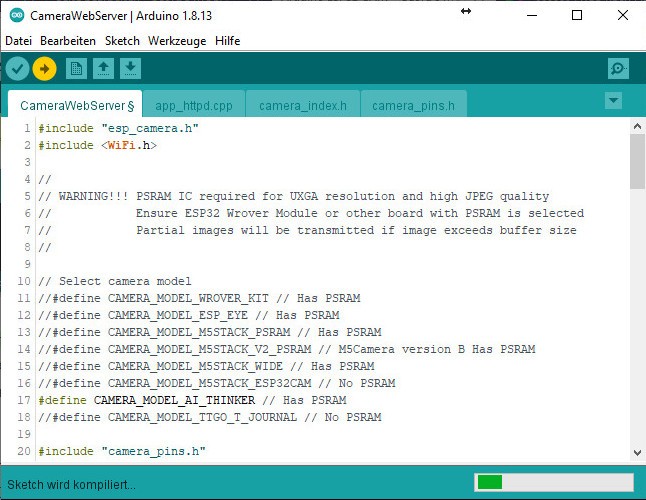Image resolution: width=646 pixels, height=500 pixels.
Task: Open the Sketch menu
Action: tap(122, 41)
